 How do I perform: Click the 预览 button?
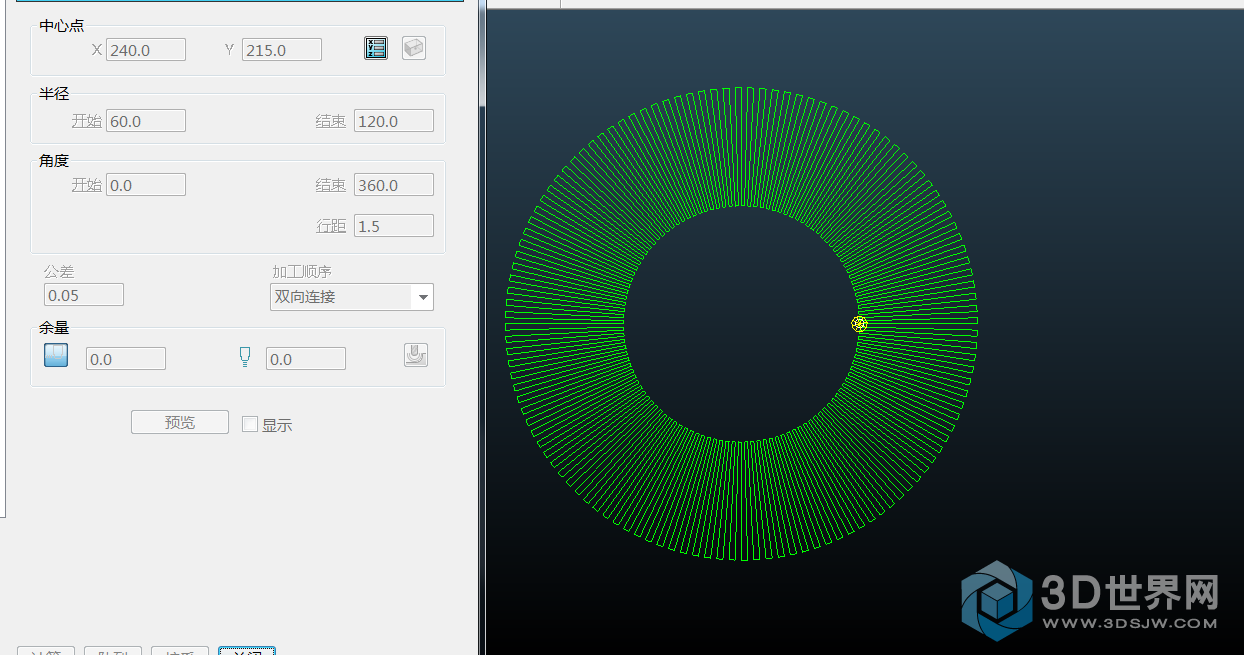180,422
